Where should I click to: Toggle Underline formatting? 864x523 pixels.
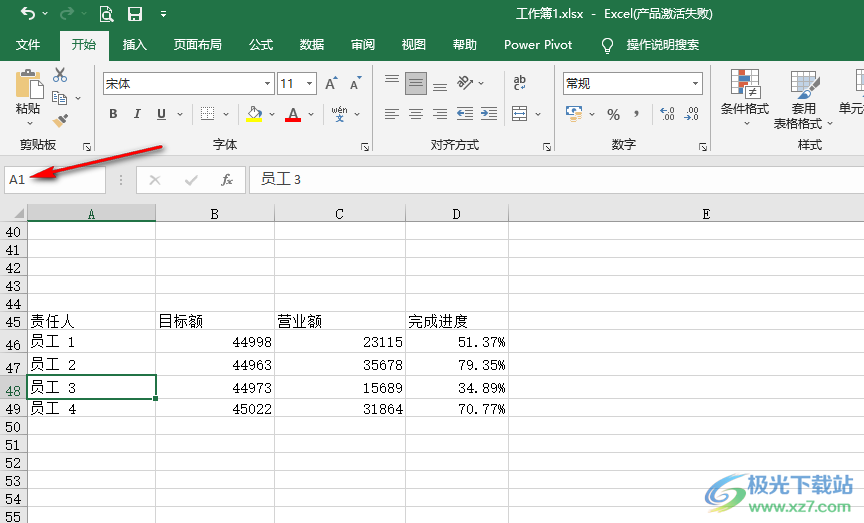tap(161, 114)
